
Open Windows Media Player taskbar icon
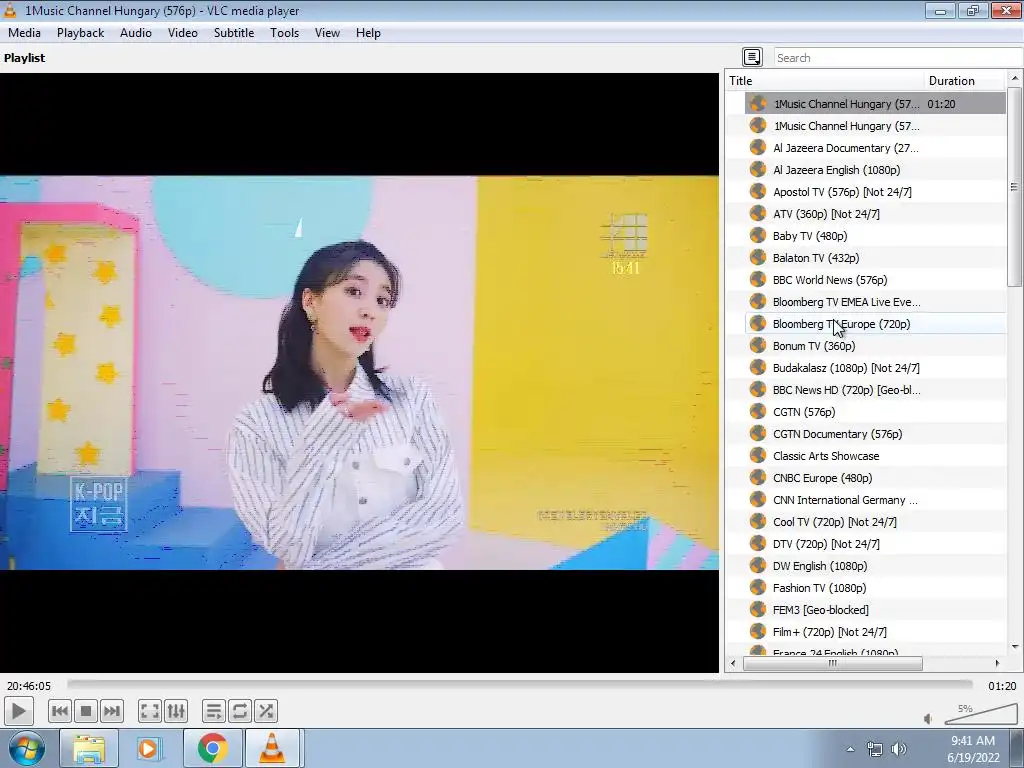[x=149, y=748]
